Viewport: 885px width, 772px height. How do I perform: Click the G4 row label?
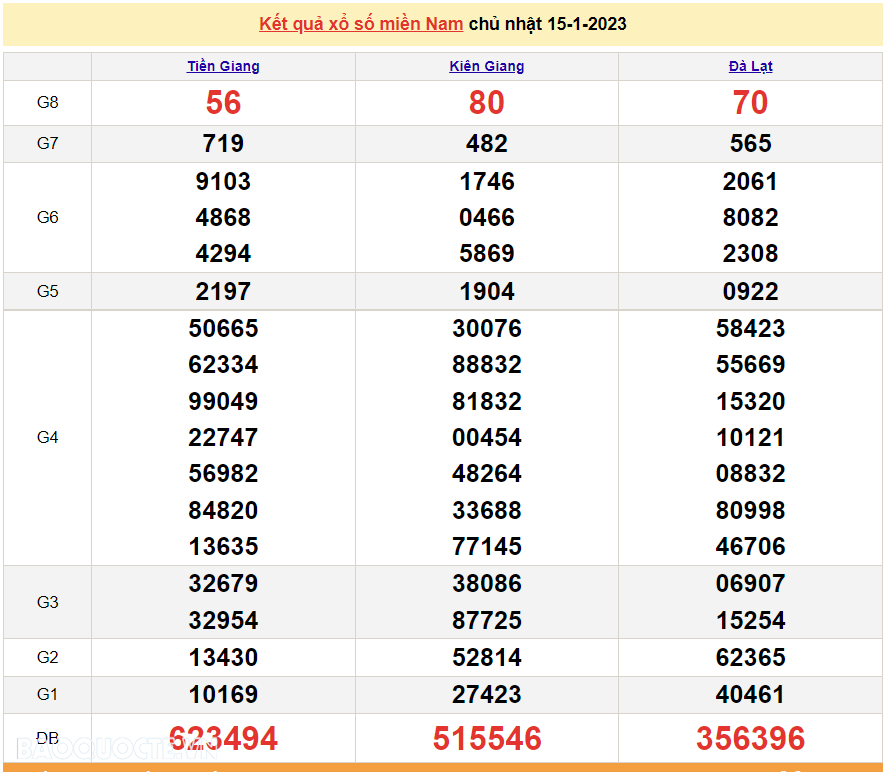pos(47,437)
